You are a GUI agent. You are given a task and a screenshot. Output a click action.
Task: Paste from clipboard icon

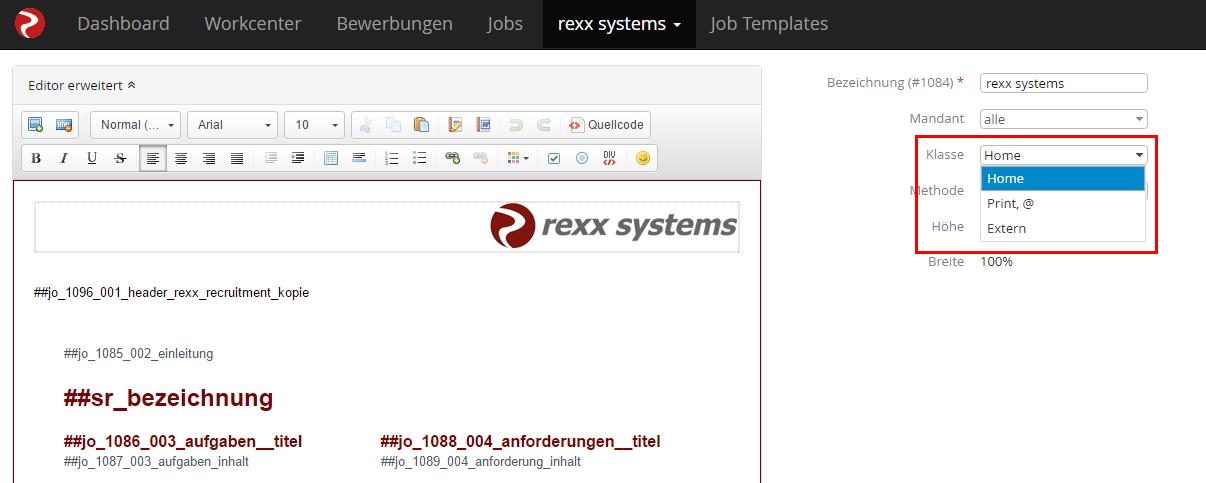pos(421,125)
